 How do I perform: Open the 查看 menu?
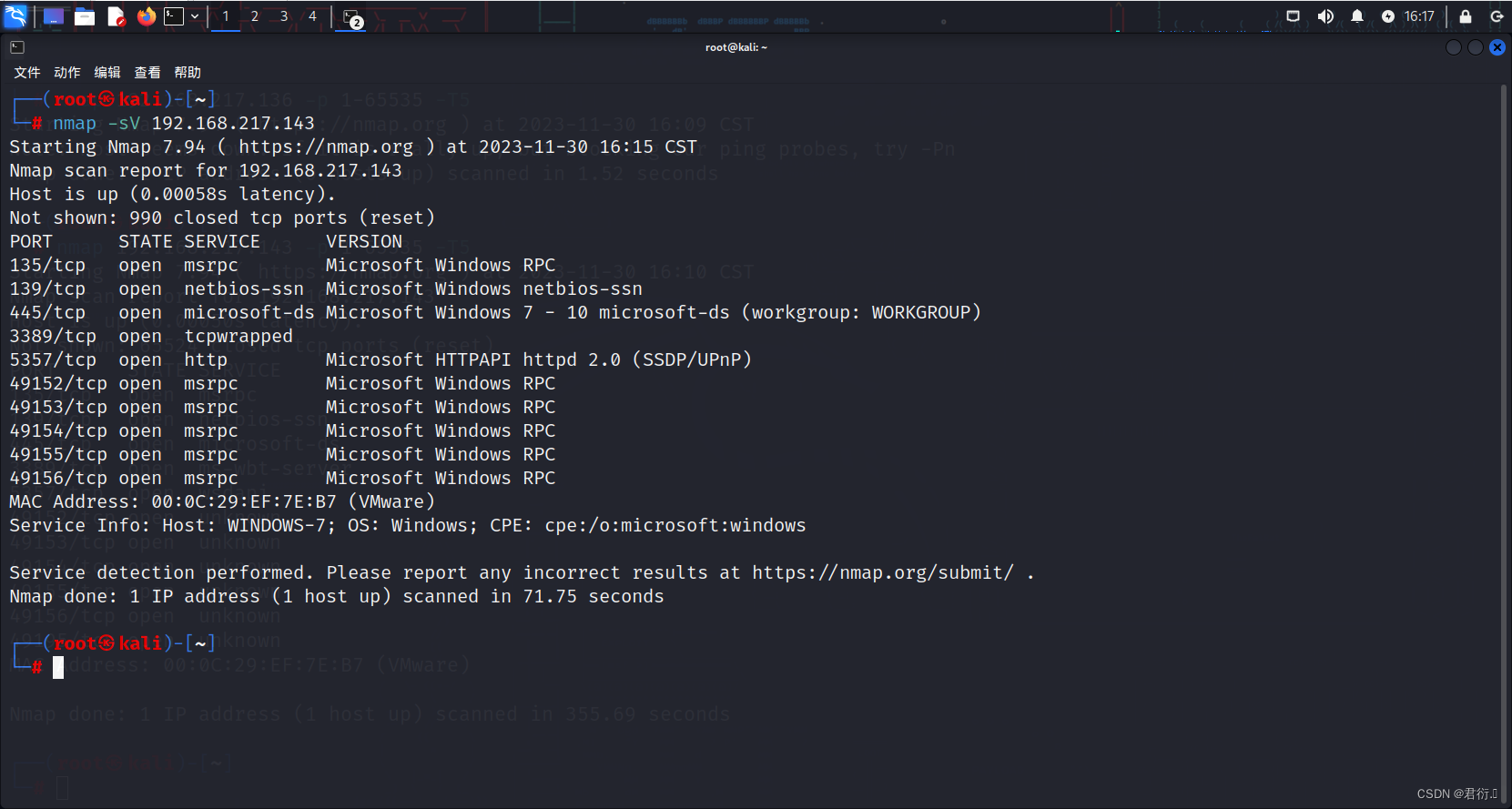[x=147, y=73]
